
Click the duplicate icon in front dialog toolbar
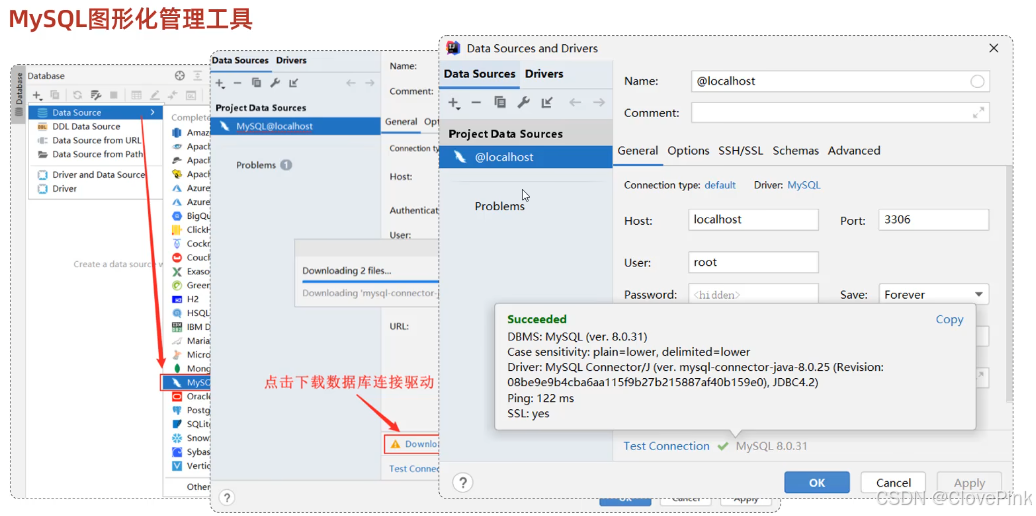[x=500, y=102]
